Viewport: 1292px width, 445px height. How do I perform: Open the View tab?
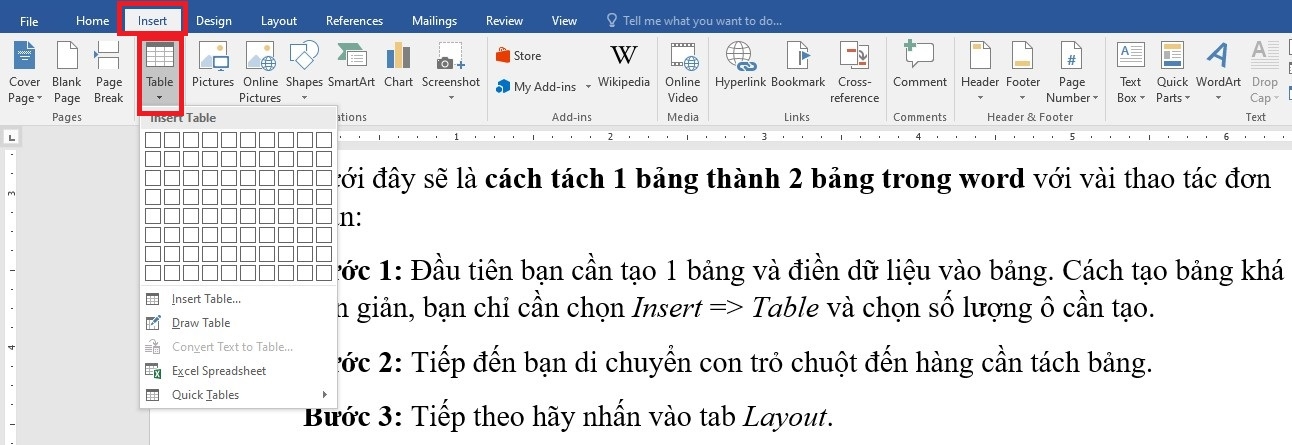564,21
